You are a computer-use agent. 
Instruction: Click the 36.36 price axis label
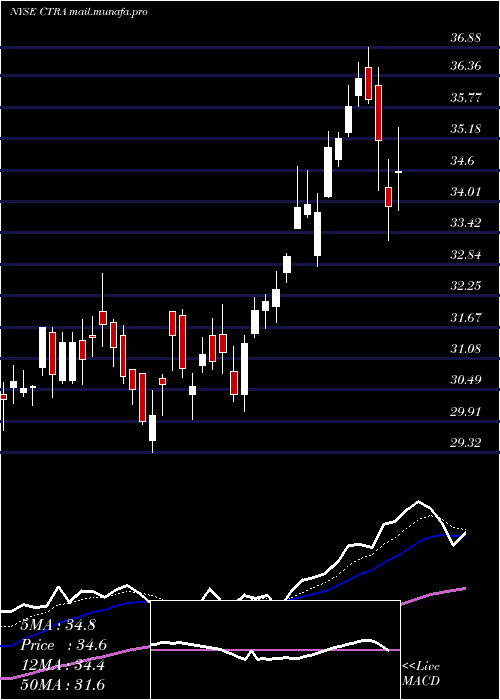[x=465, y=67]
